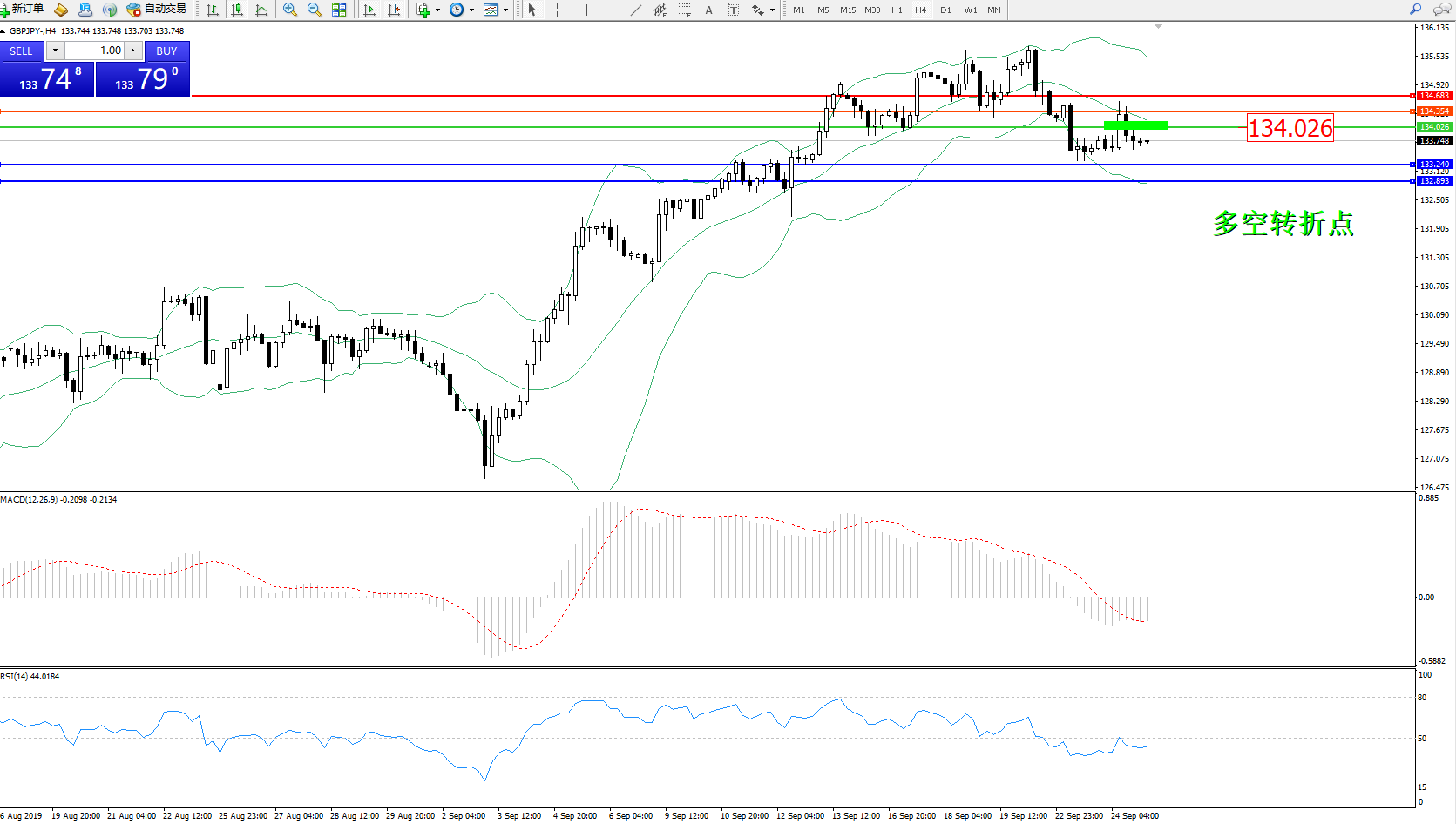This screenshot has width=1456, height=824.
Task: Toggle the chart auto scroll button
Action: [369, 10]
